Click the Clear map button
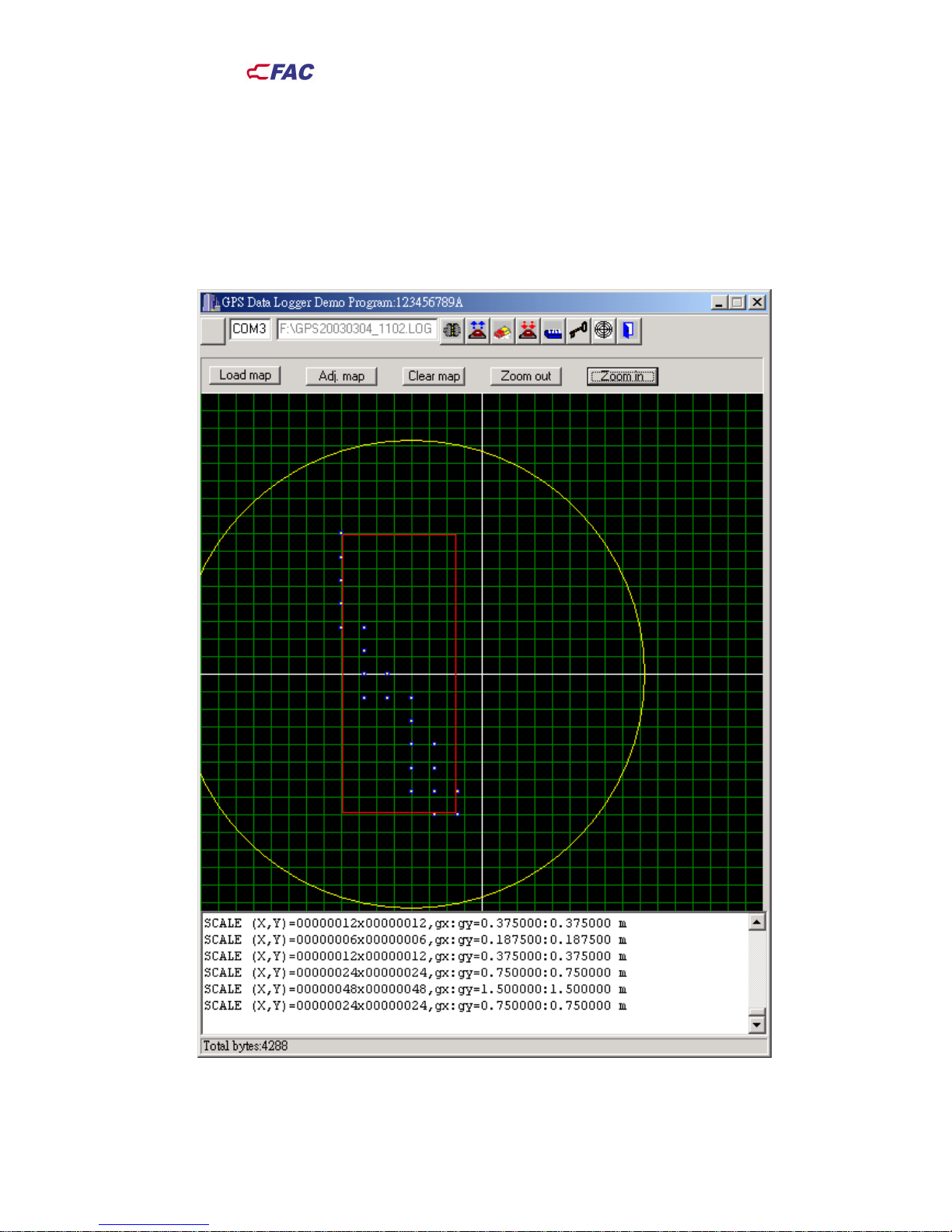The image size is (952, 1232). pos(434,376)
